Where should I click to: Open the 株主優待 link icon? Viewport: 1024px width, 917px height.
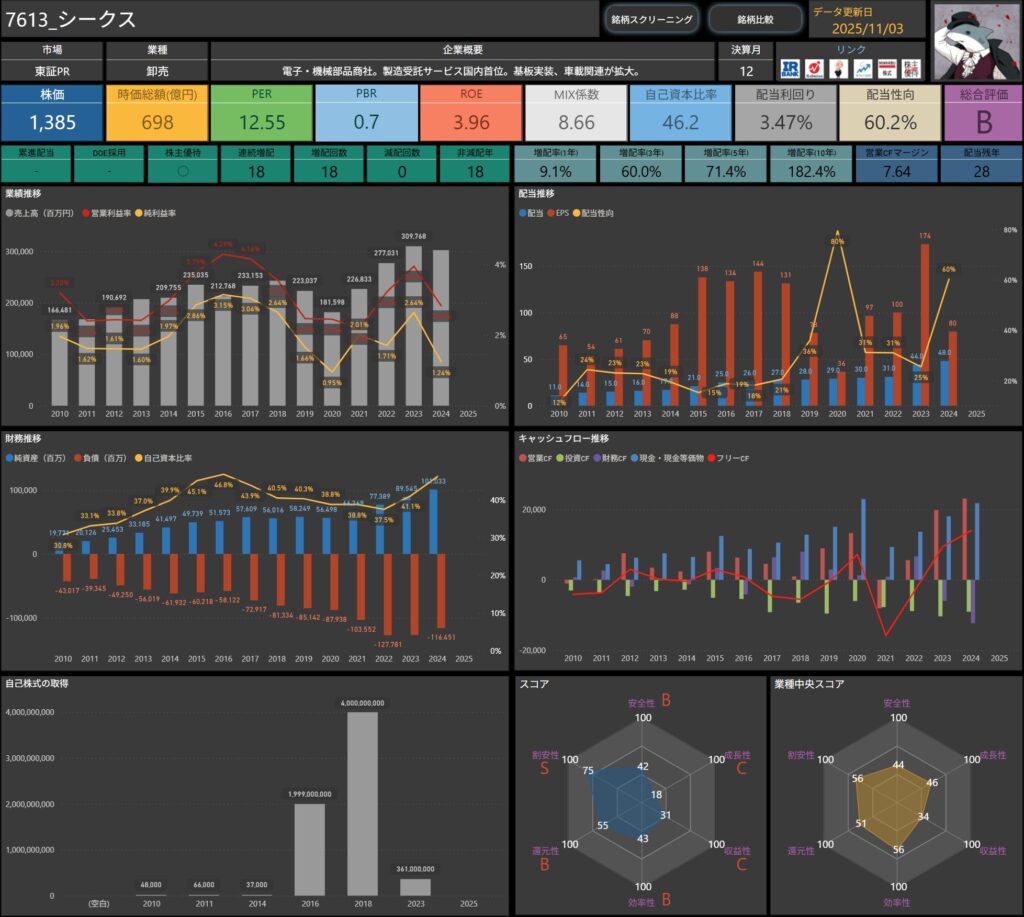[x=912, y=67]
